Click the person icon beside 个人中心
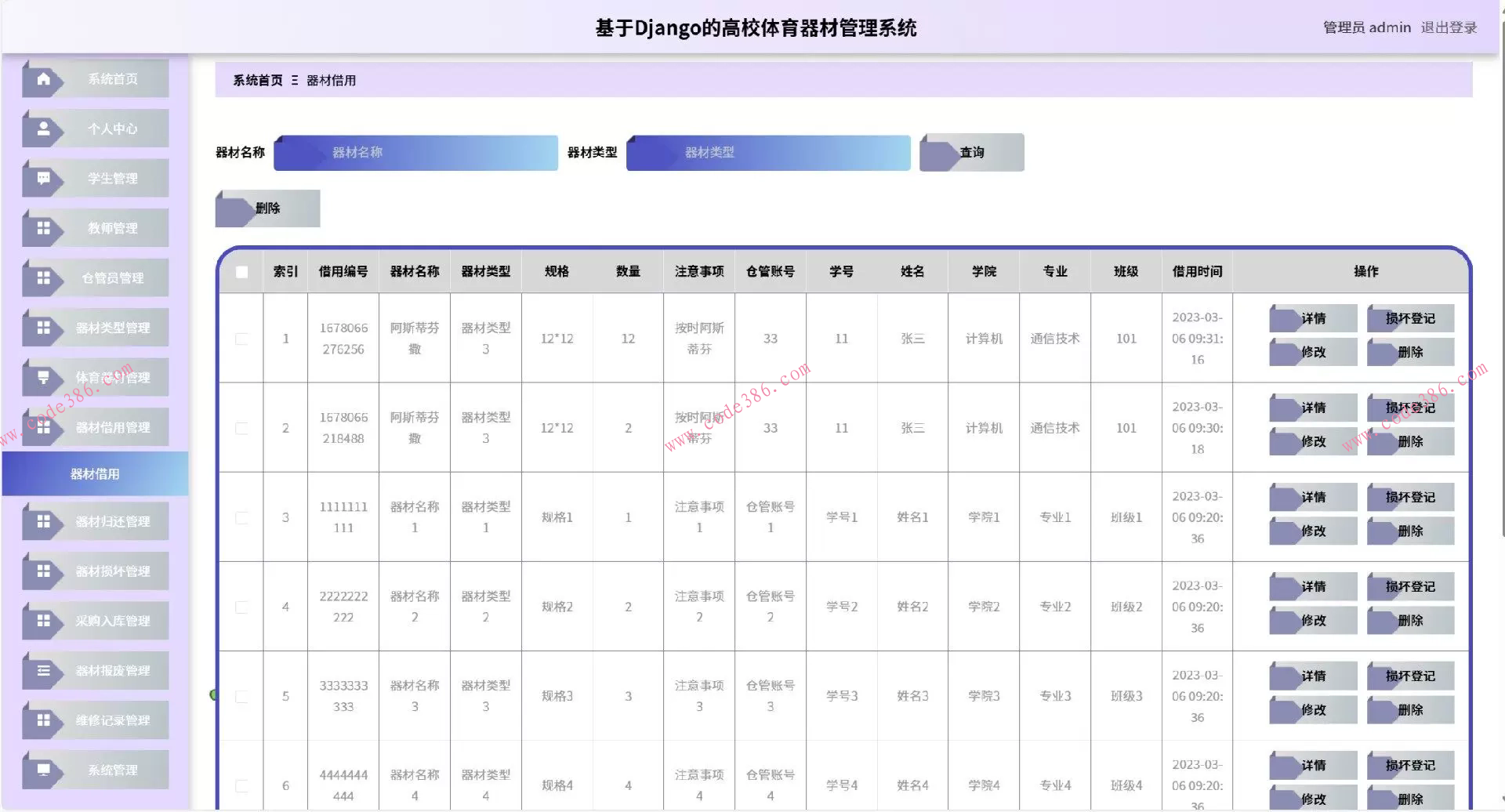The width and height of the screenshot is (1505, 812). point(43,129)
